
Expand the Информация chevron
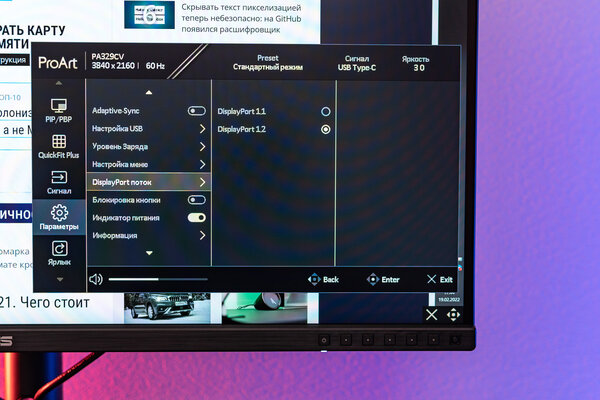pos(202,235)
